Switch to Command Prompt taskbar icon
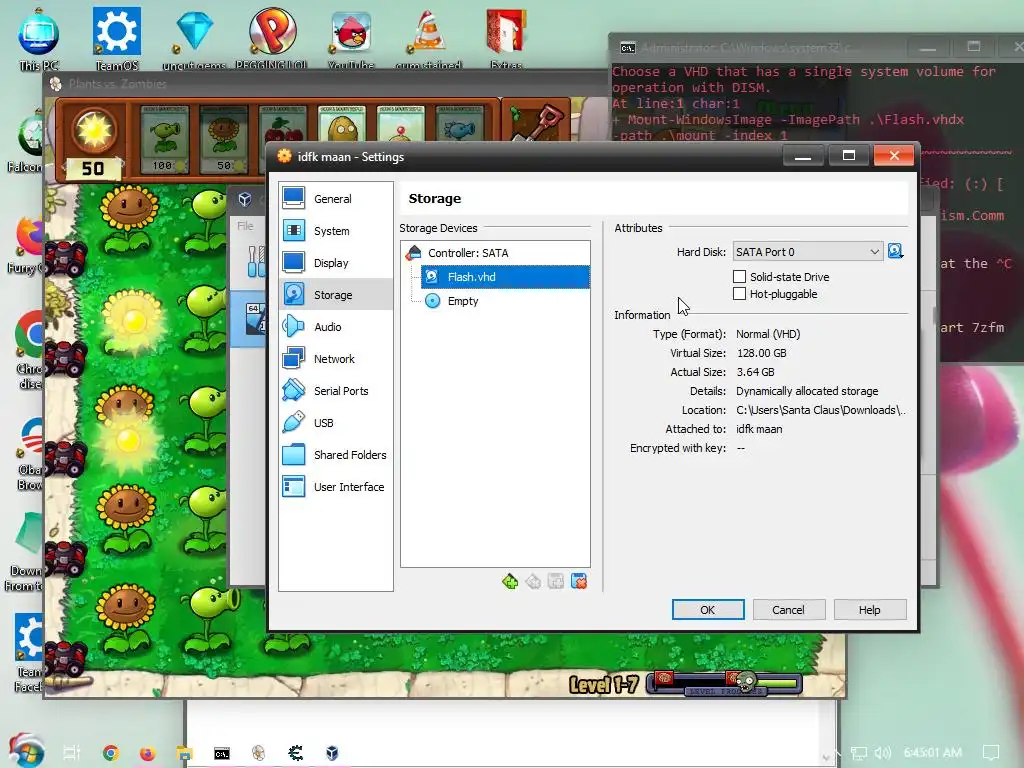This screenshot has width=1024, height=768. coord(222,753)
